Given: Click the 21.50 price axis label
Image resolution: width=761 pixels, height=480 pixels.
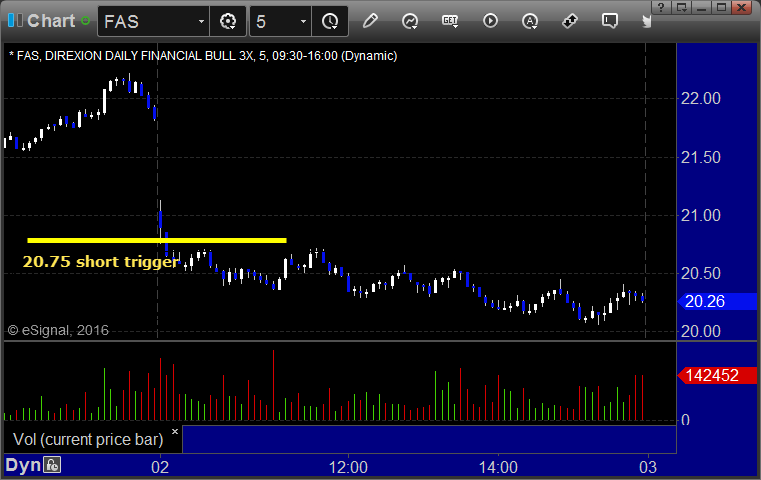Looking at the screenshot, I should tap(700, 157).
